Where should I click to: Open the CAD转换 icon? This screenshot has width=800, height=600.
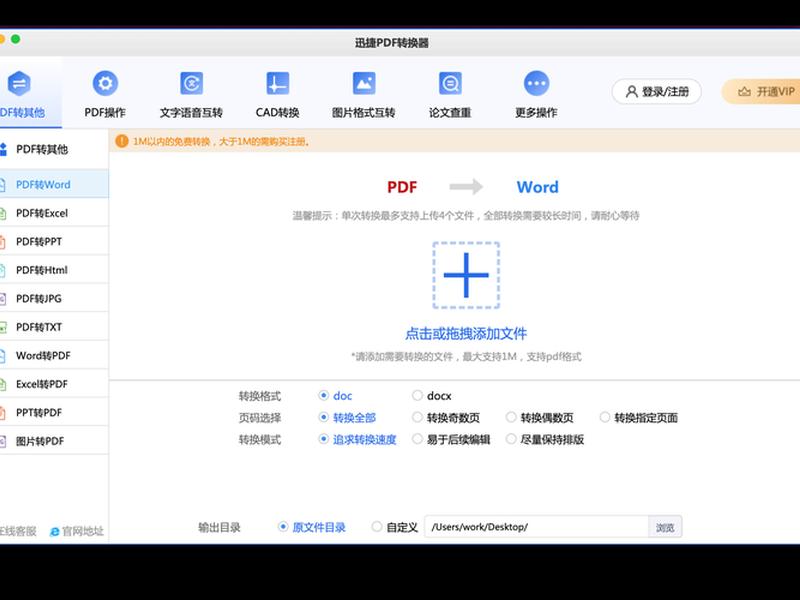coord(278,83)
